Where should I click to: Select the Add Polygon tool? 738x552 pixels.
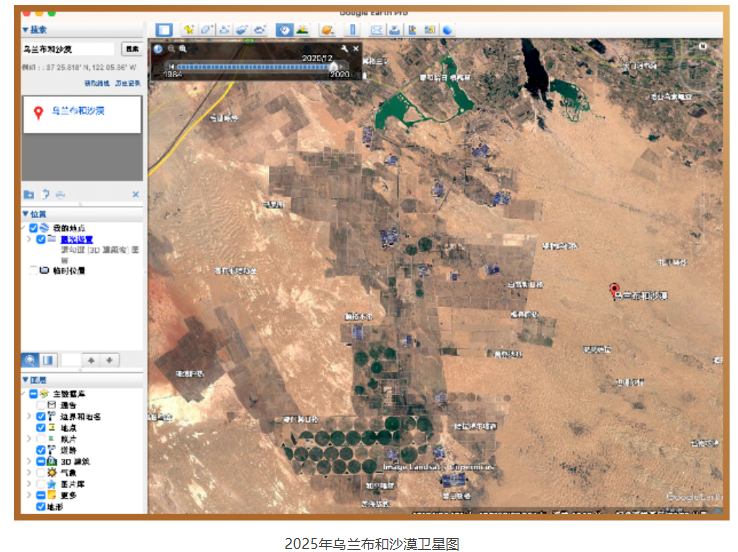[206, 30]
